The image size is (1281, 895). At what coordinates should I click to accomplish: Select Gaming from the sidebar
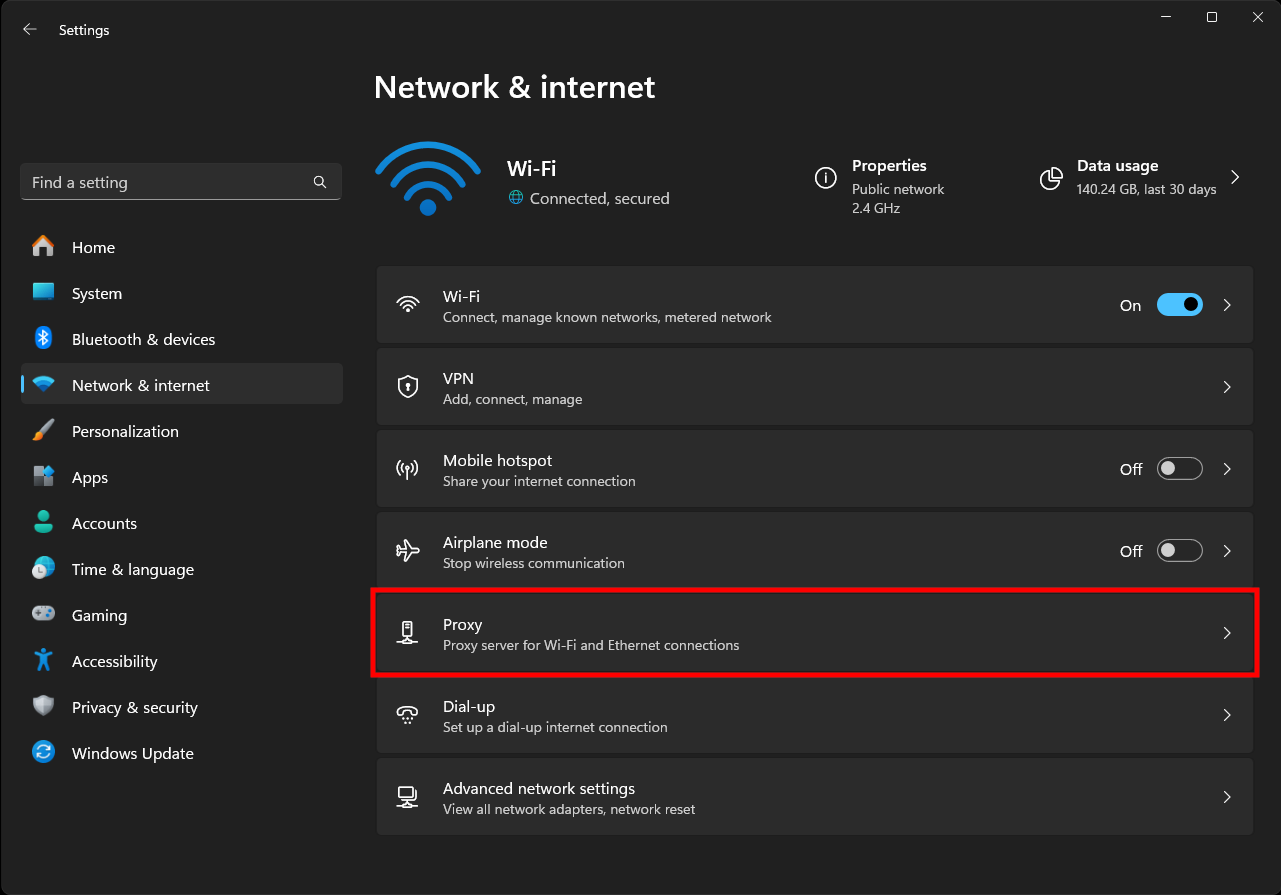(x=99, y=615)
